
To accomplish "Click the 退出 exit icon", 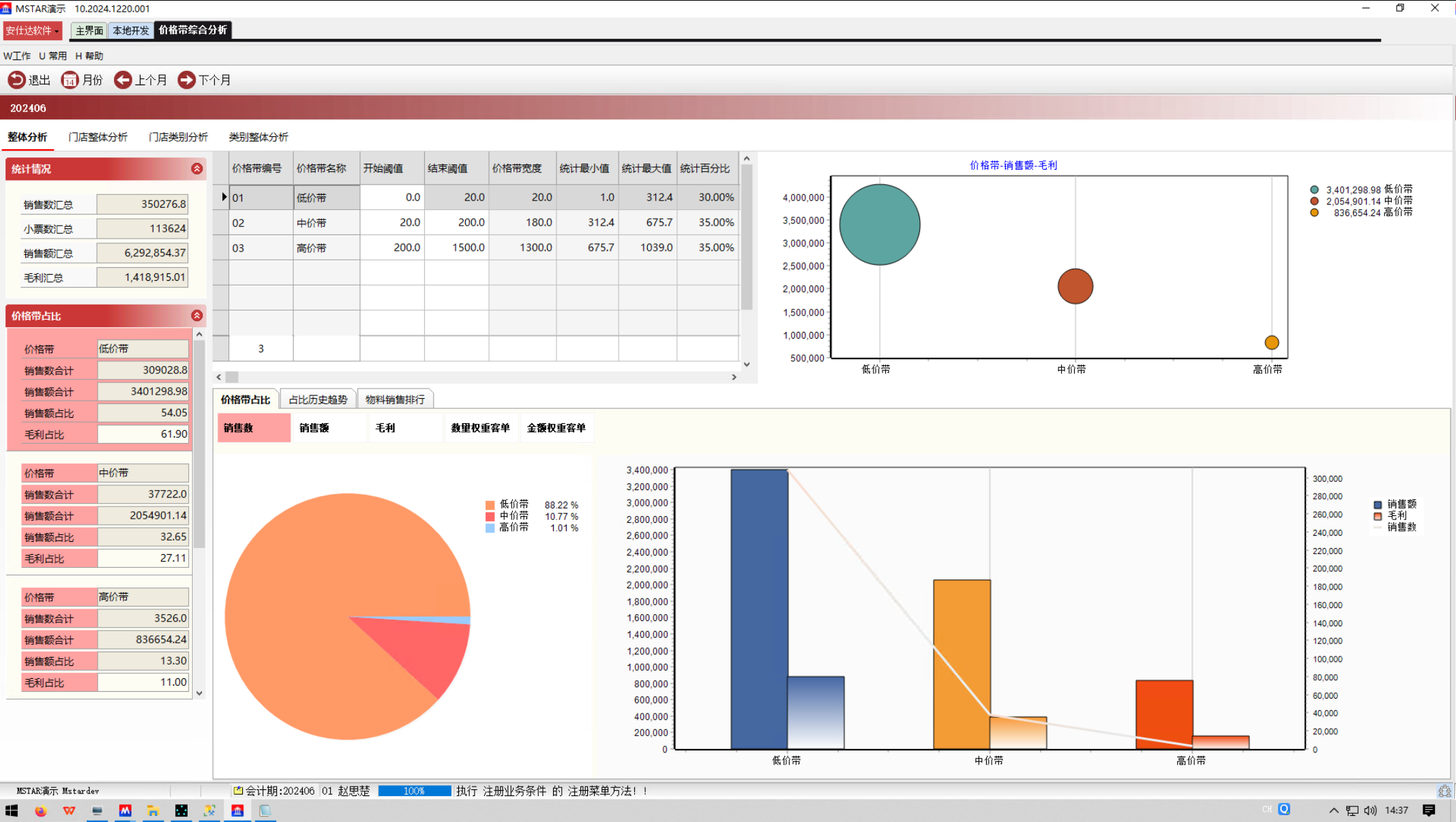I will point(16,80).
